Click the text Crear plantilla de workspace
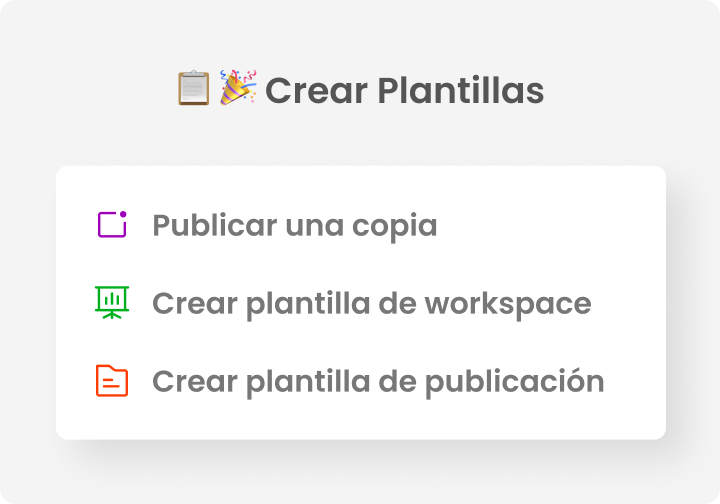 (371, 303)
